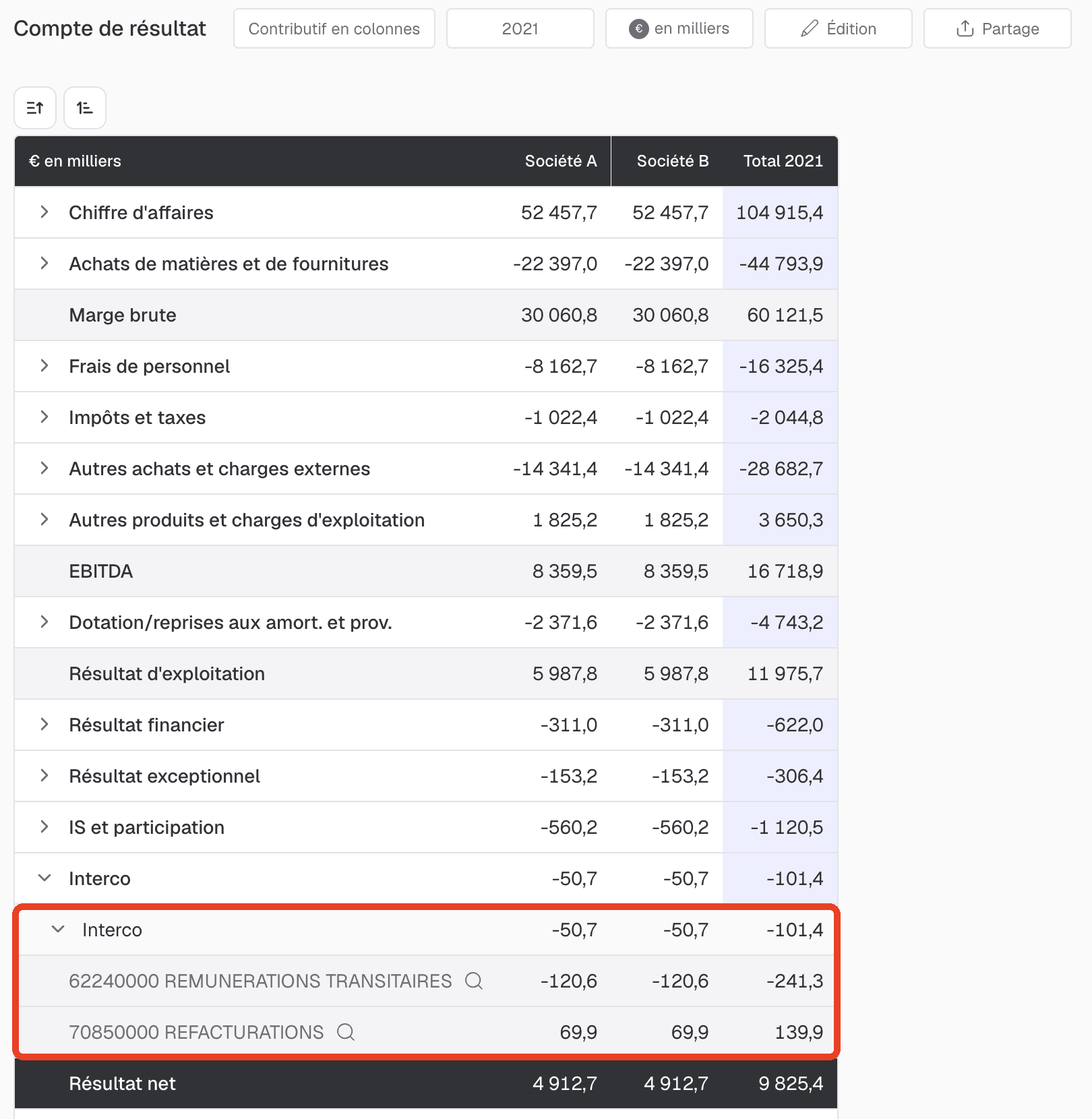Viewport: 1092px width, 1119px height.
Task: Click total value -241,3
Action: point(795,981)
